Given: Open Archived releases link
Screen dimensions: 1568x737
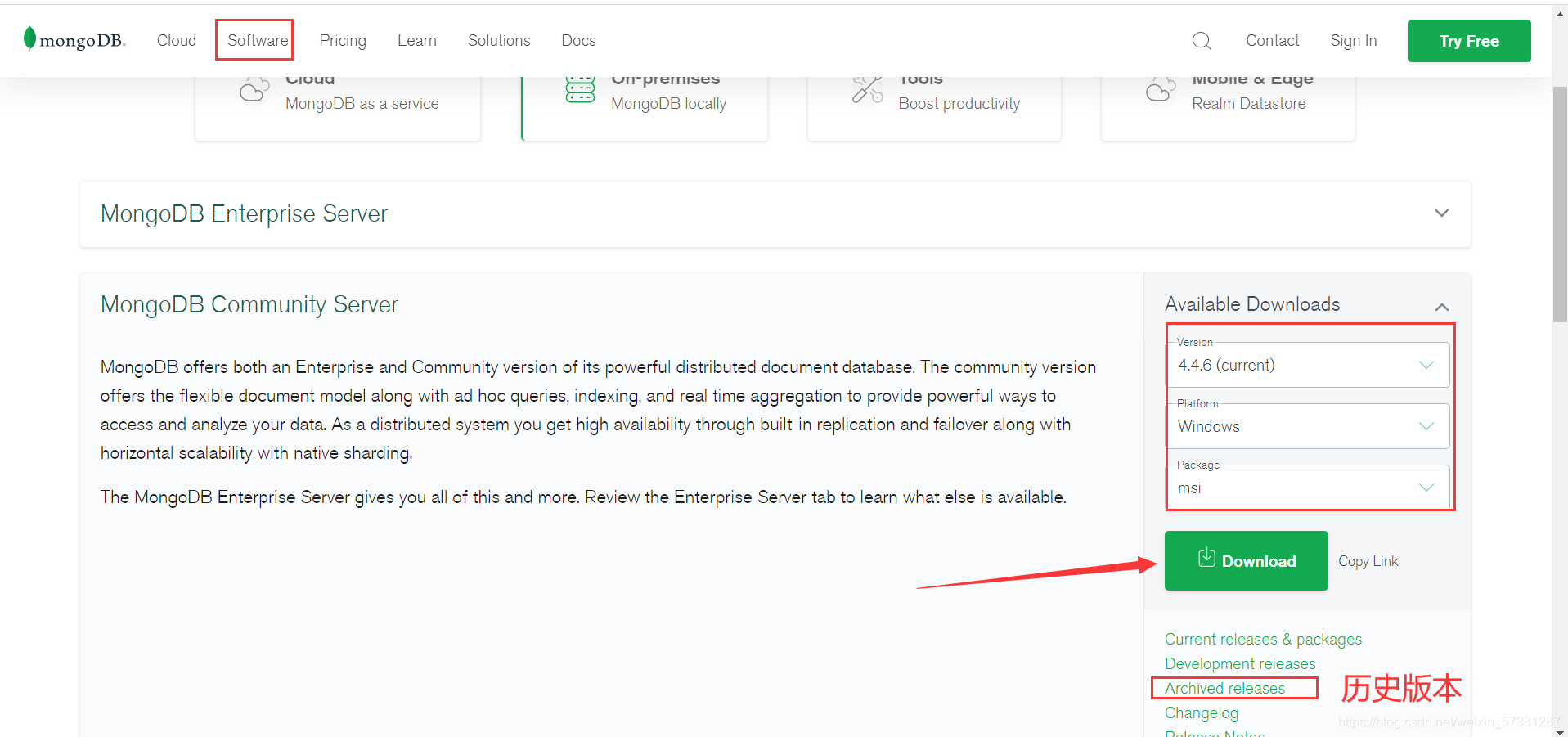Looking at the screenshot, I should 1224,688.
